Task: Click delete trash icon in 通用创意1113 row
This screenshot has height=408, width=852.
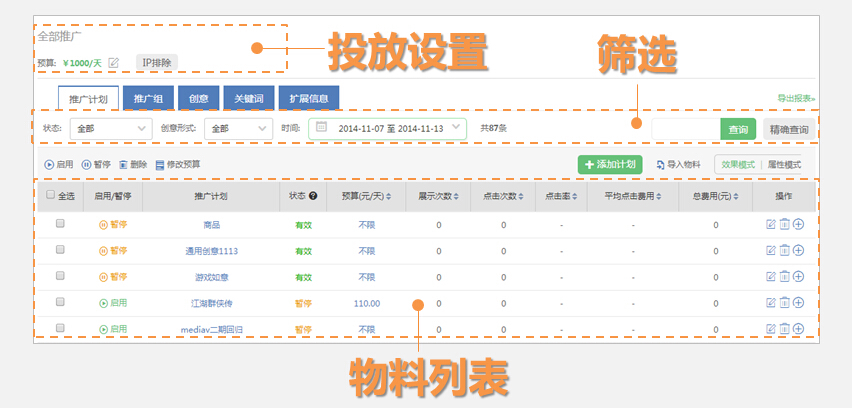Action: click(784, 250)
